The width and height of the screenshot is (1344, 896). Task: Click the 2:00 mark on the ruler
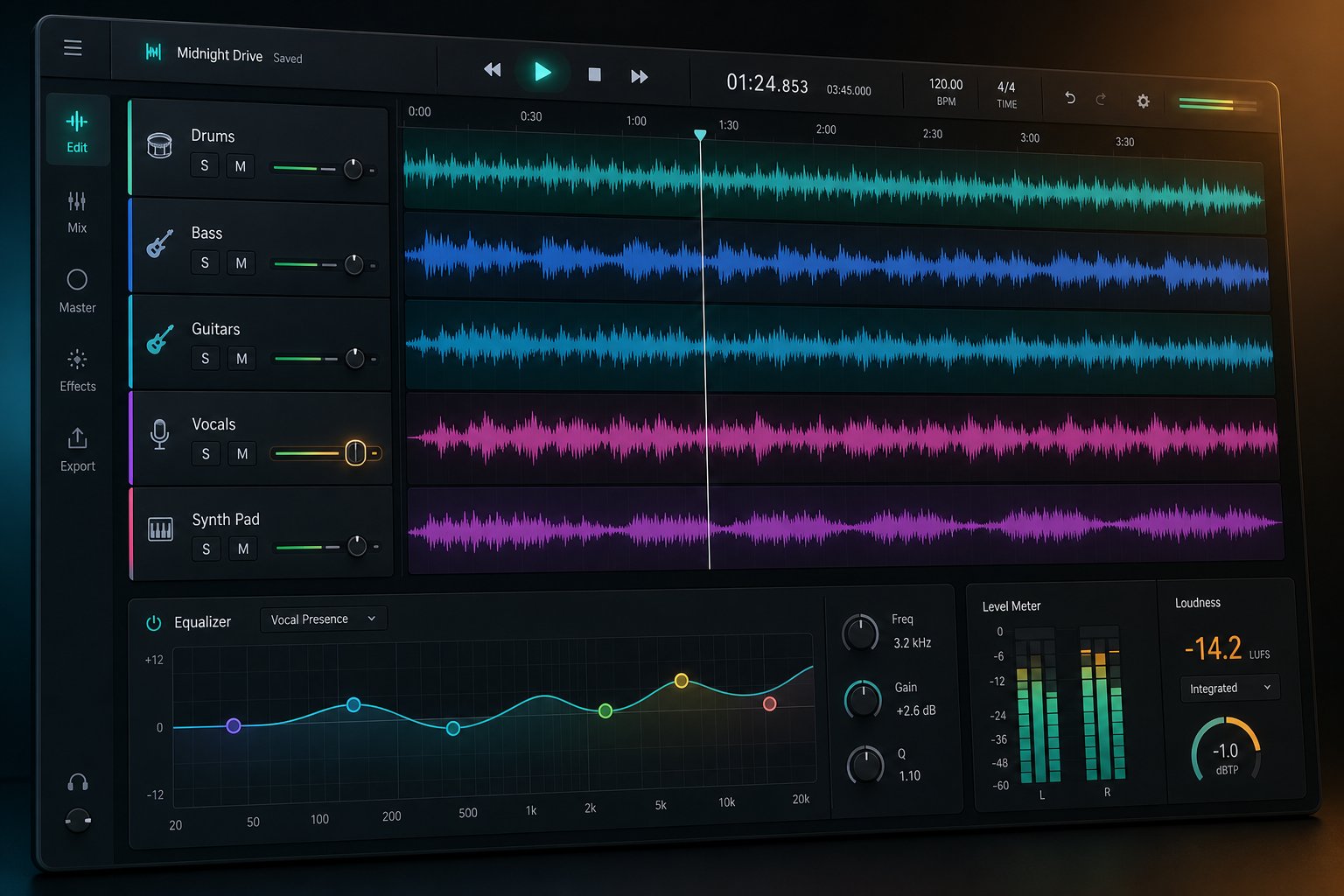coord(826,129)
